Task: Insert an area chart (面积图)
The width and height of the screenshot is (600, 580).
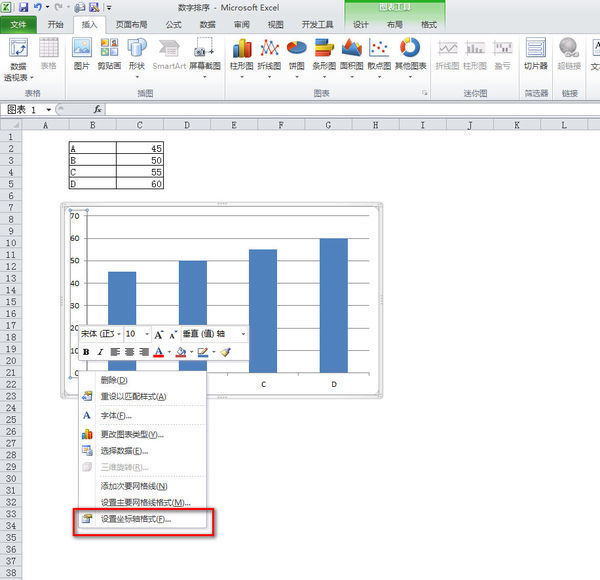Action: coord(351,53)
